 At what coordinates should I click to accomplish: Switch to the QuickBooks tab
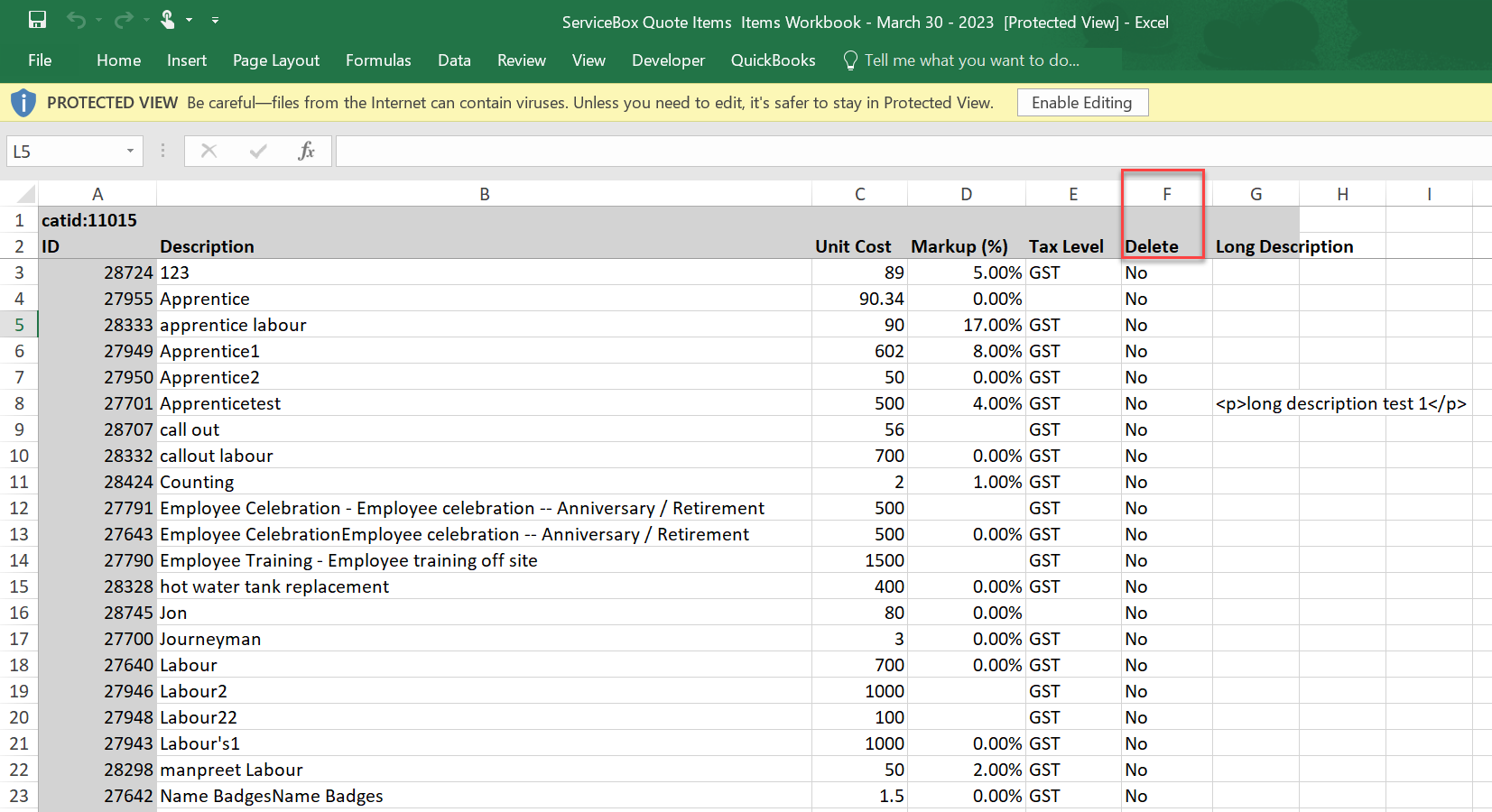(x=773, y=60)
